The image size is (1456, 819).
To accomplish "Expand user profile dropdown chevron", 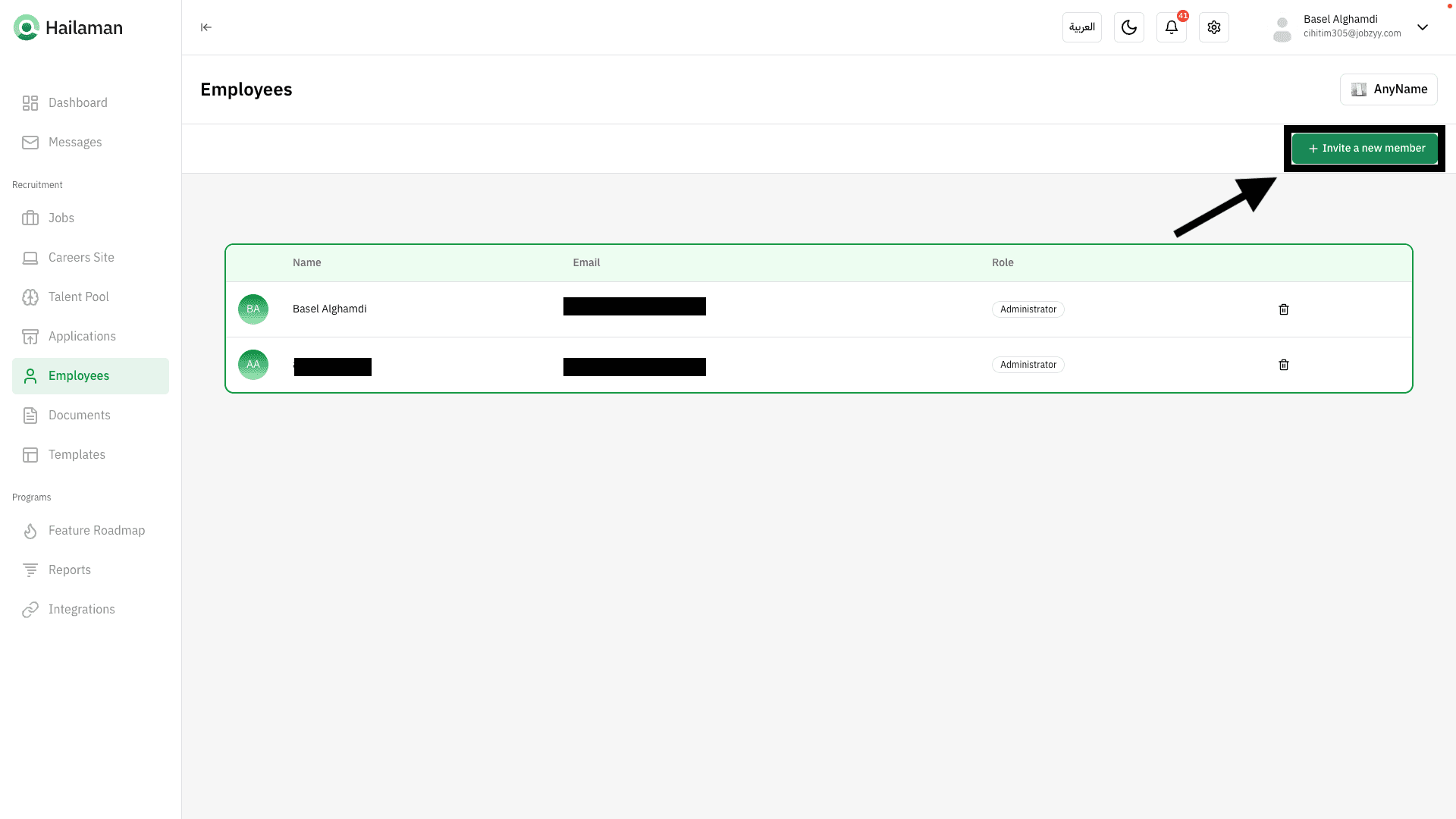I will point(1423,27).
